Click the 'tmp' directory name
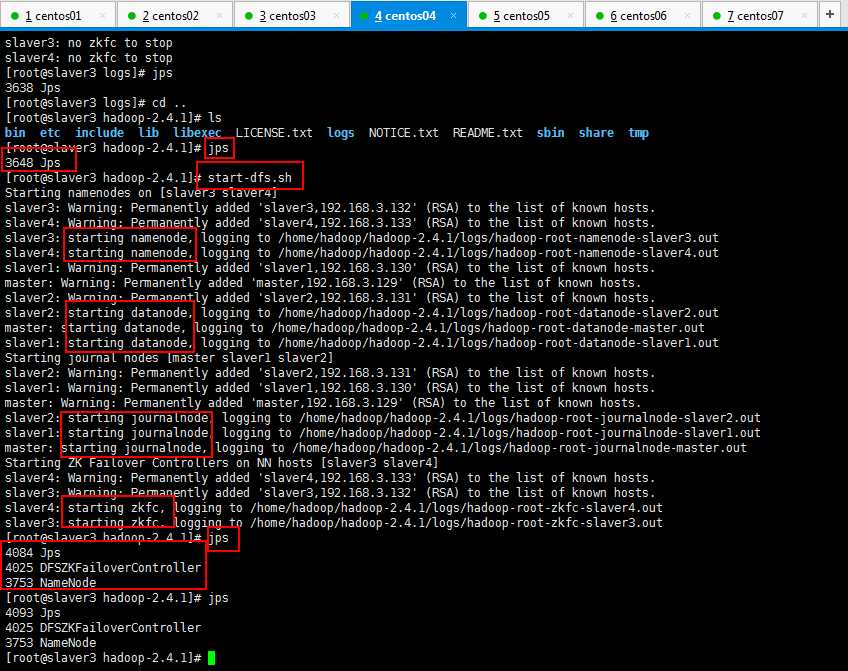848x671 pixels. pos(638,133)
